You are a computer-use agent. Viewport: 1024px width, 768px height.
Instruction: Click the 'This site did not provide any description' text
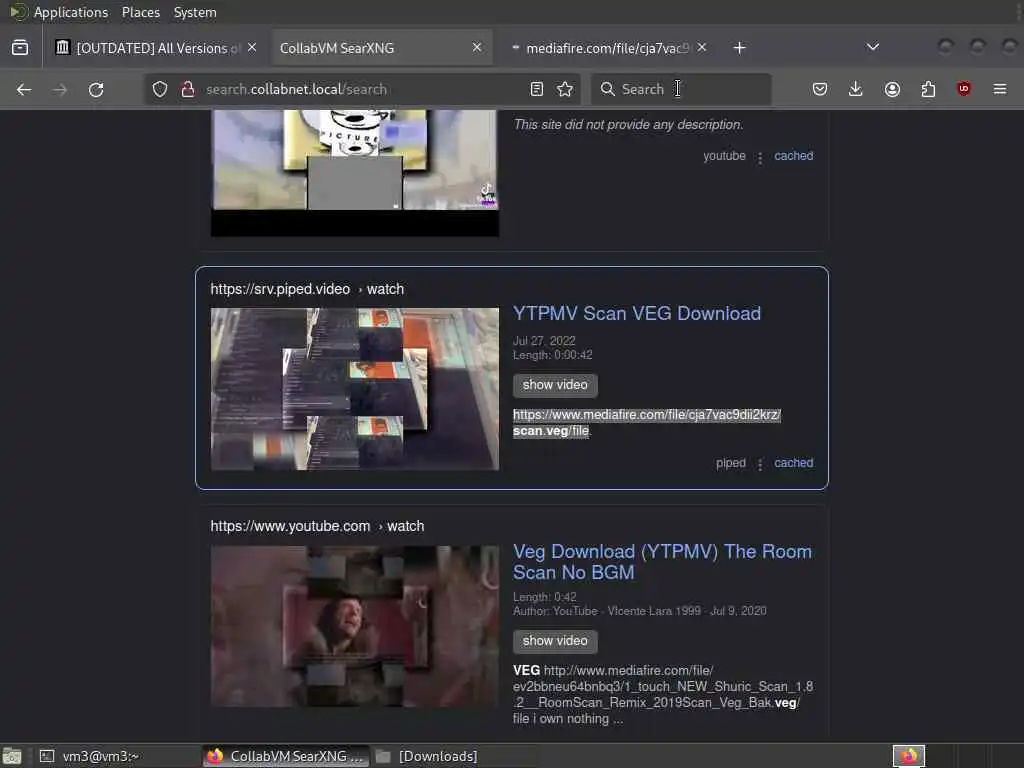(x=628, y=125)
